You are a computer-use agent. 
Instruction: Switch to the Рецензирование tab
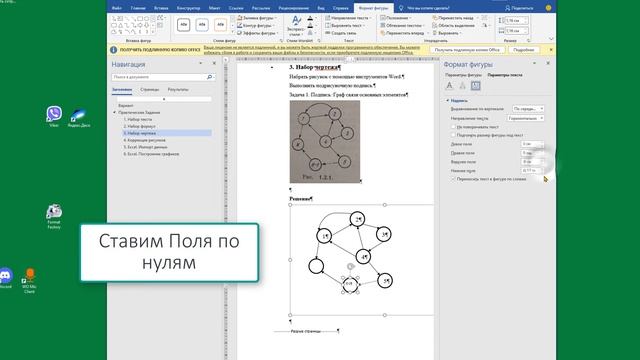(293, 8)
